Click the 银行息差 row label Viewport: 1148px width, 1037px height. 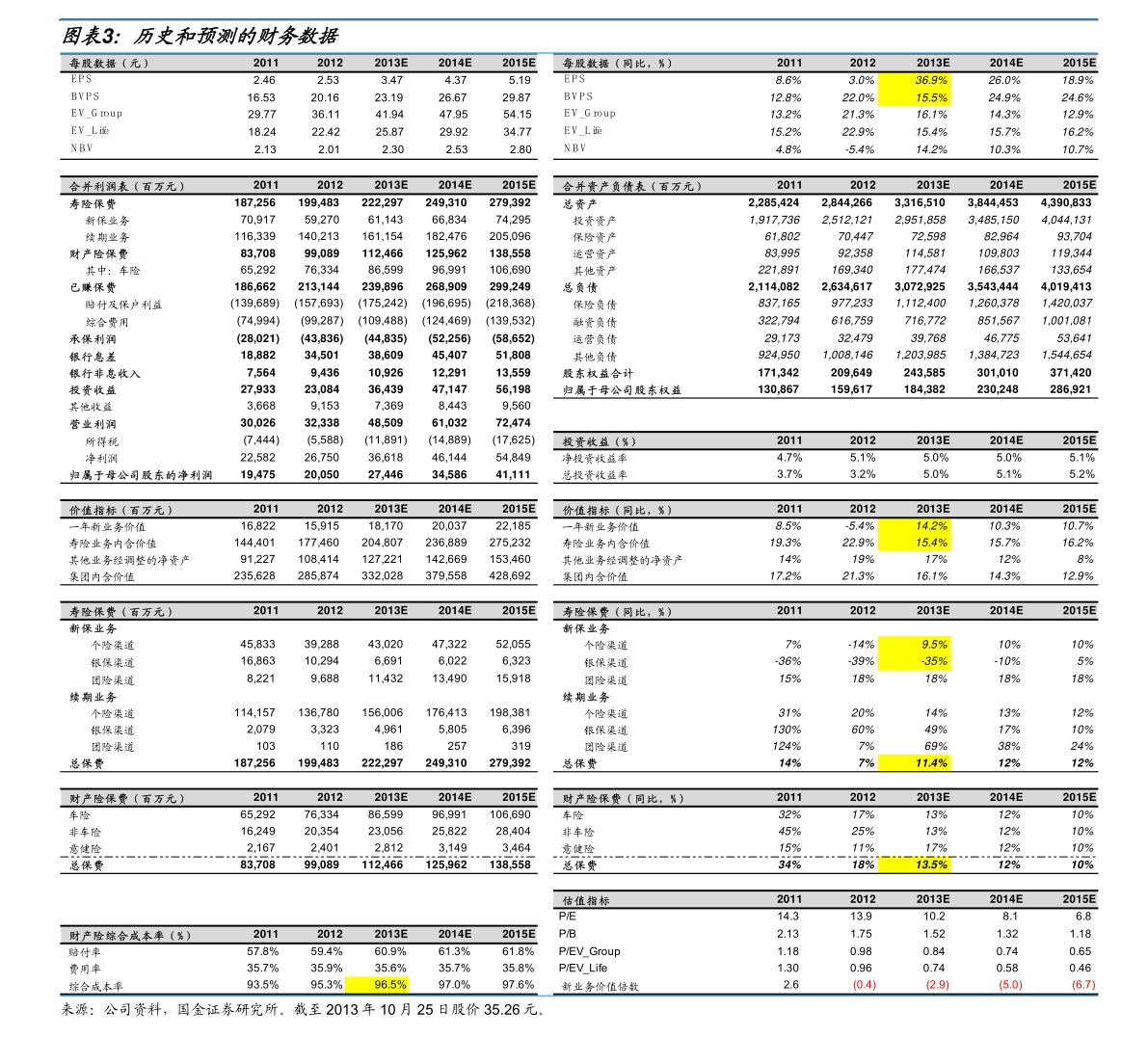point(93,357)
